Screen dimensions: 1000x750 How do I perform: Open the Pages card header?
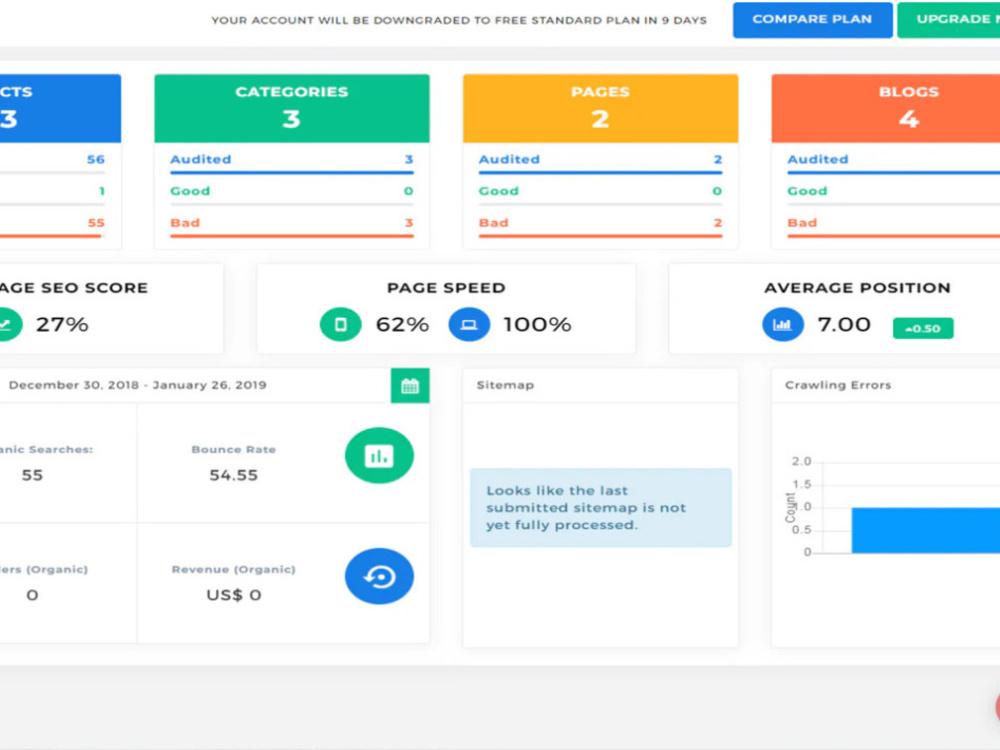point(600,108)
